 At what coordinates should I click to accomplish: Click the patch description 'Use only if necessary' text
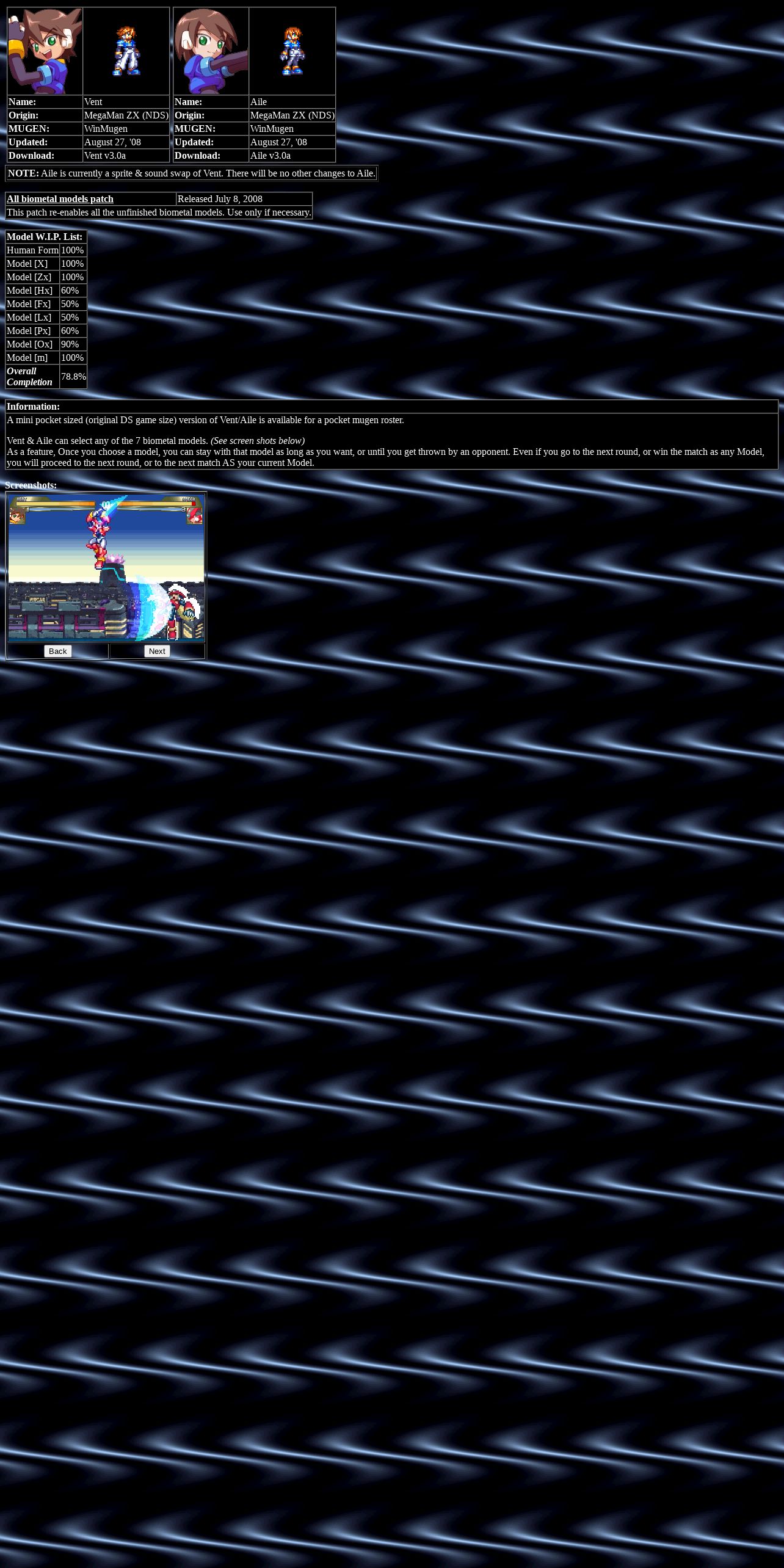269,212
